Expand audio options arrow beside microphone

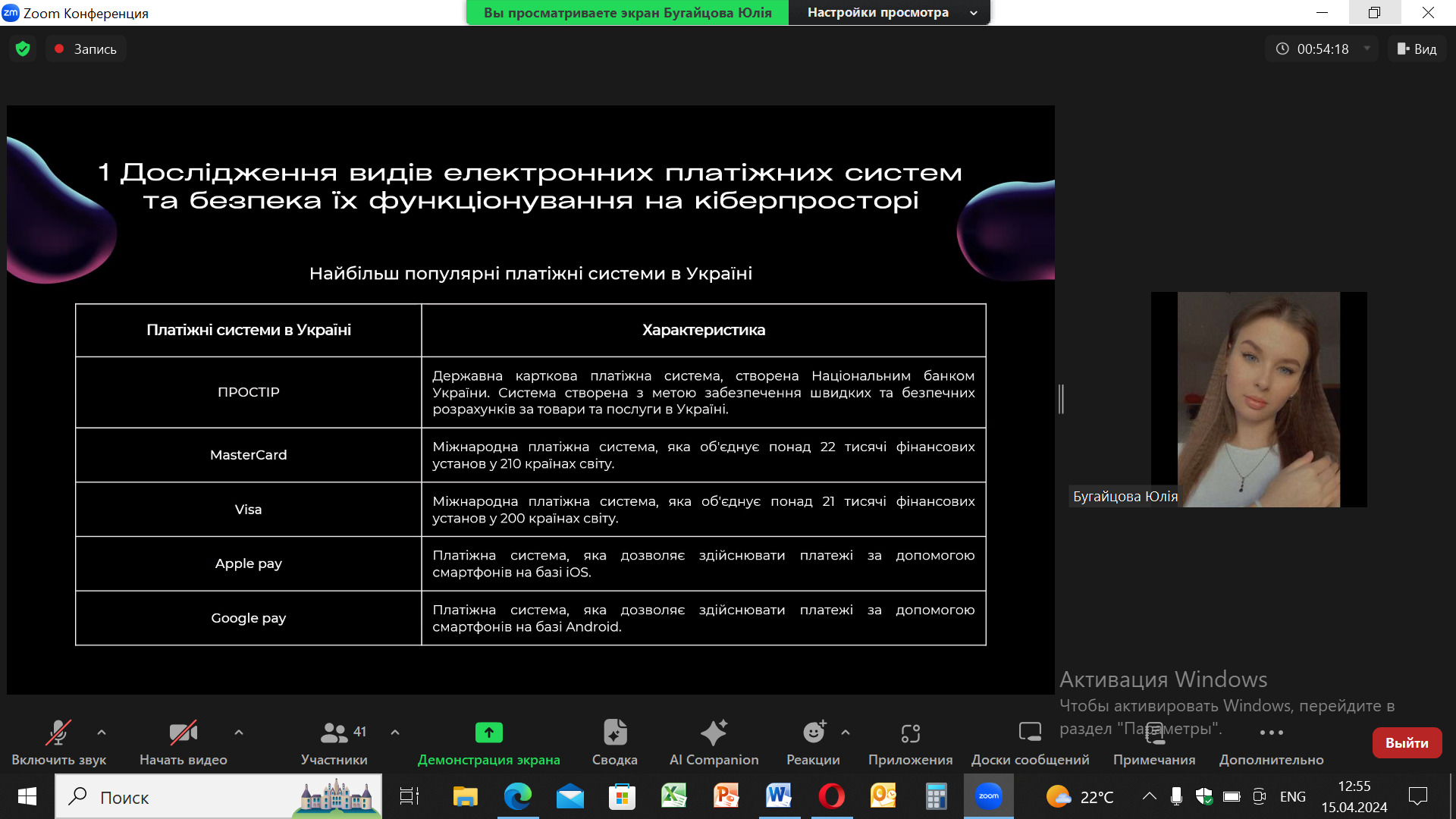click(x=102, y=733)
